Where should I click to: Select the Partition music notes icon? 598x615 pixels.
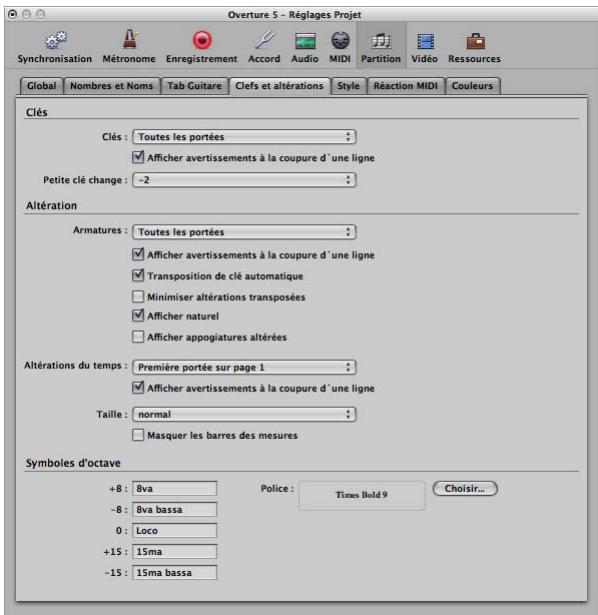381,41
